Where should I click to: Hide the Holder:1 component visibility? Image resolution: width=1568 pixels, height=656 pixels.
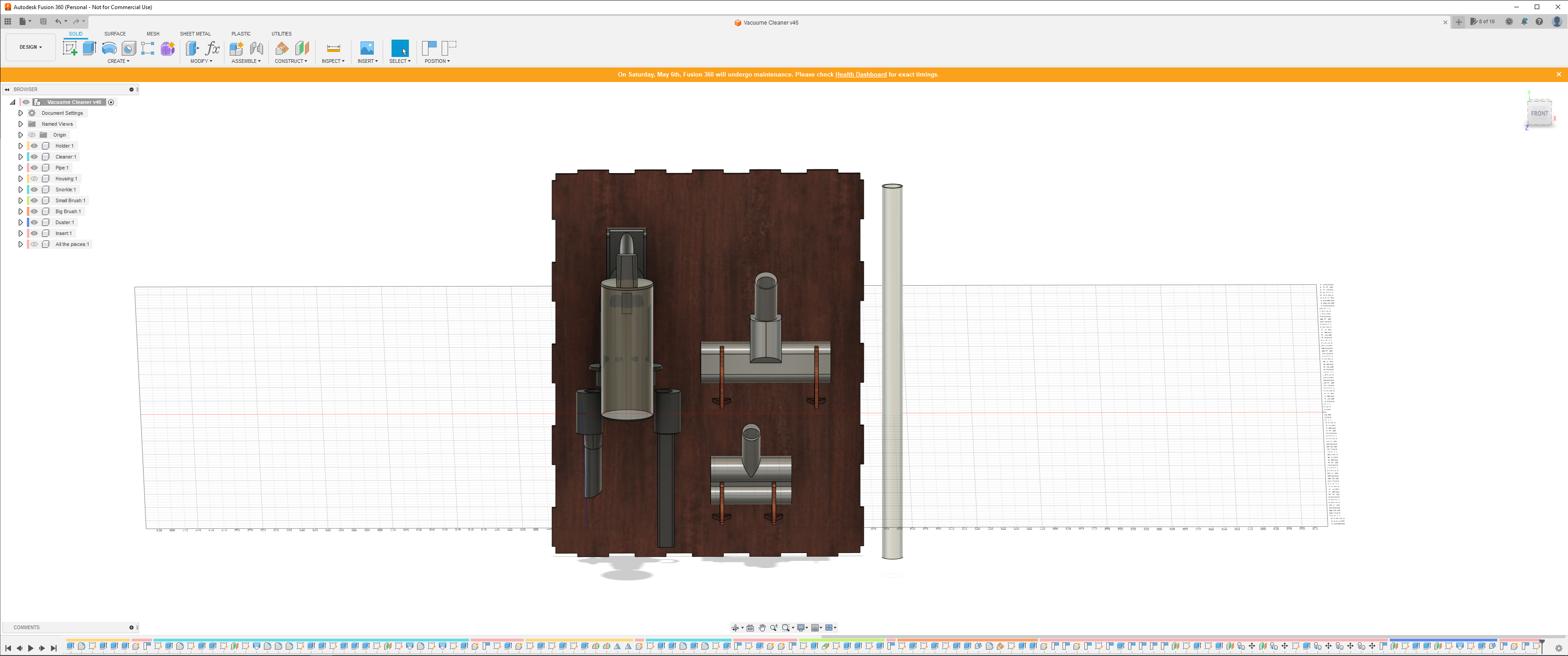point(33,145)
